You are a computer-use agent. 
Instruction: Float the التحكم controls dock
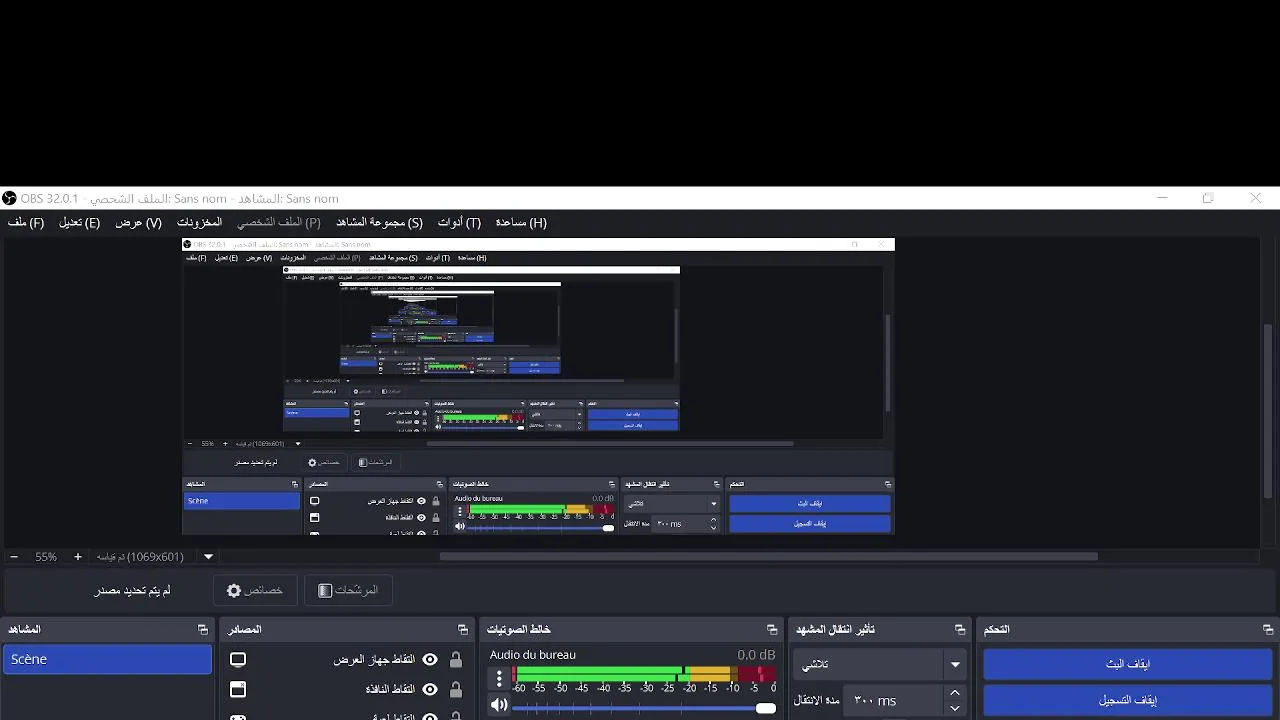pos(1268,629)
